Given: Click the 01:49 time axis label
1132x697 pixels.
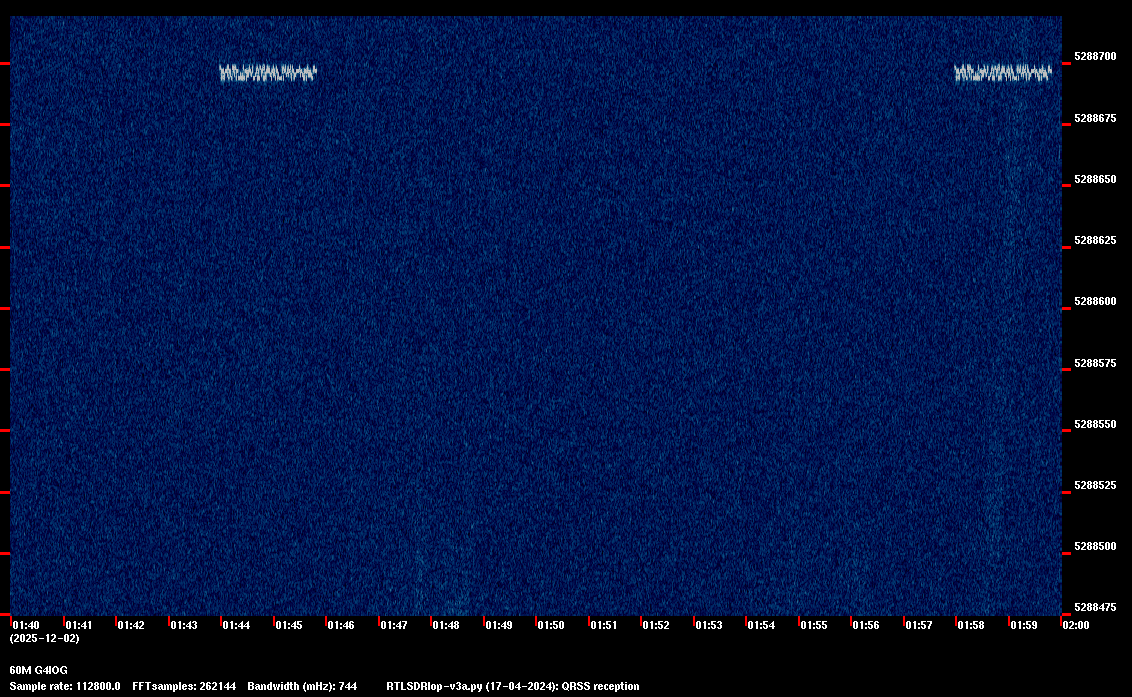Looking at the screenshot, I should 499,625.
